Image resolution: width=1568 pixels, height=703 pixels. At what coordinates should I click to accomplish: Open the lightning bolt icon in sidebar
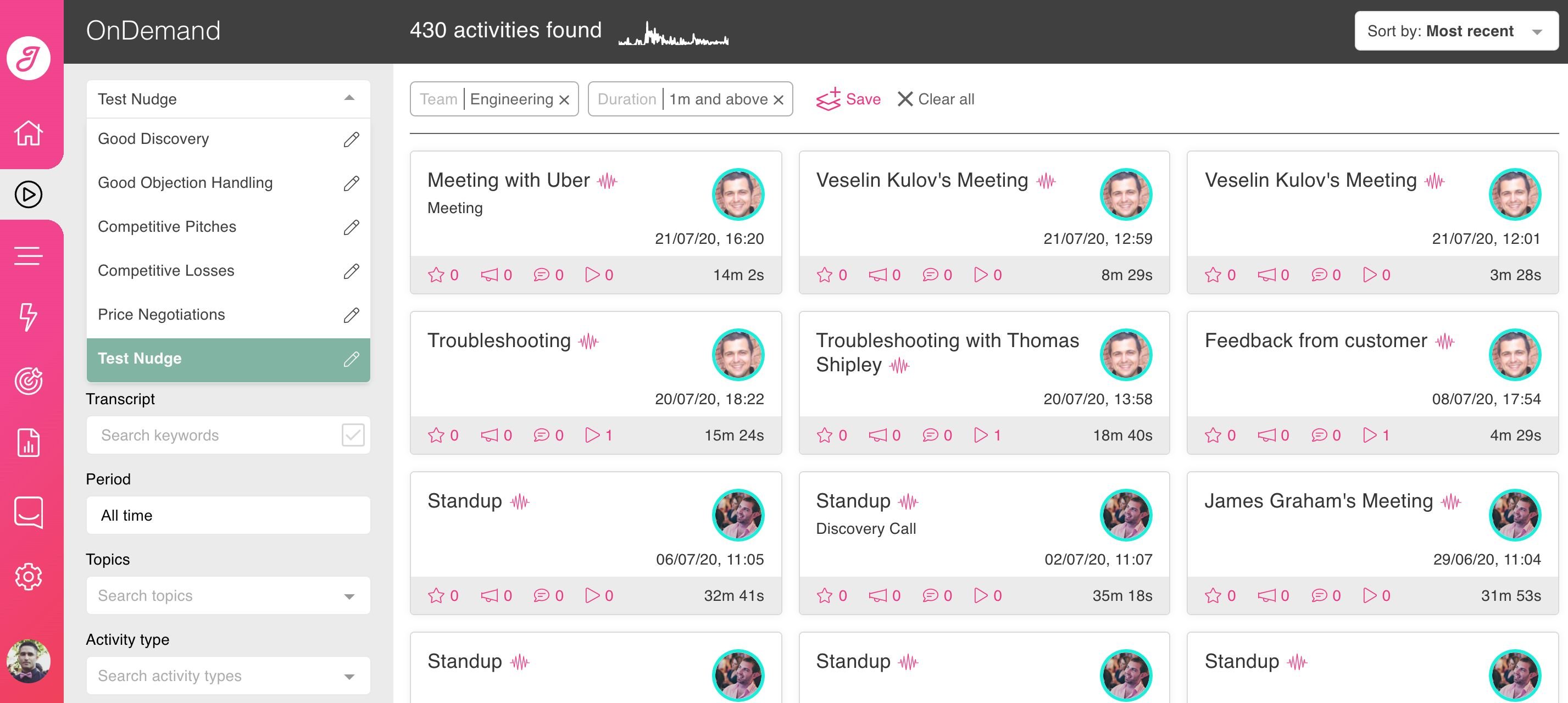click(x=28, y=316)
